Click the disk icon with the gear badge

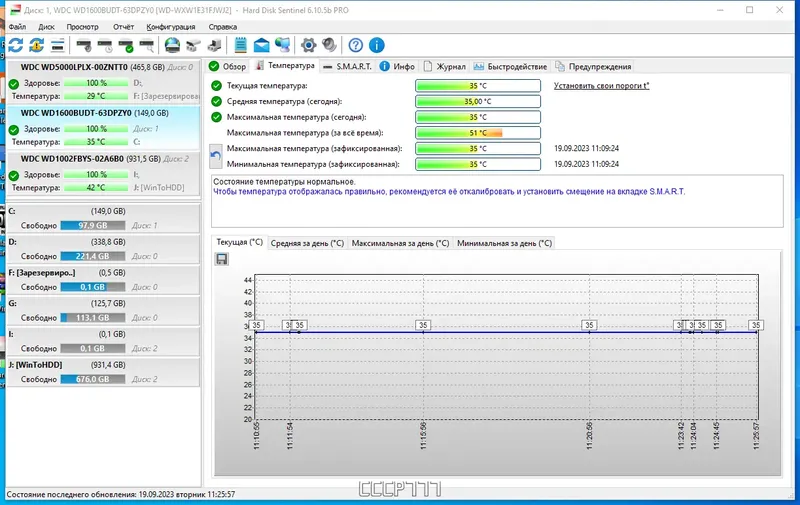coord(84,45)
